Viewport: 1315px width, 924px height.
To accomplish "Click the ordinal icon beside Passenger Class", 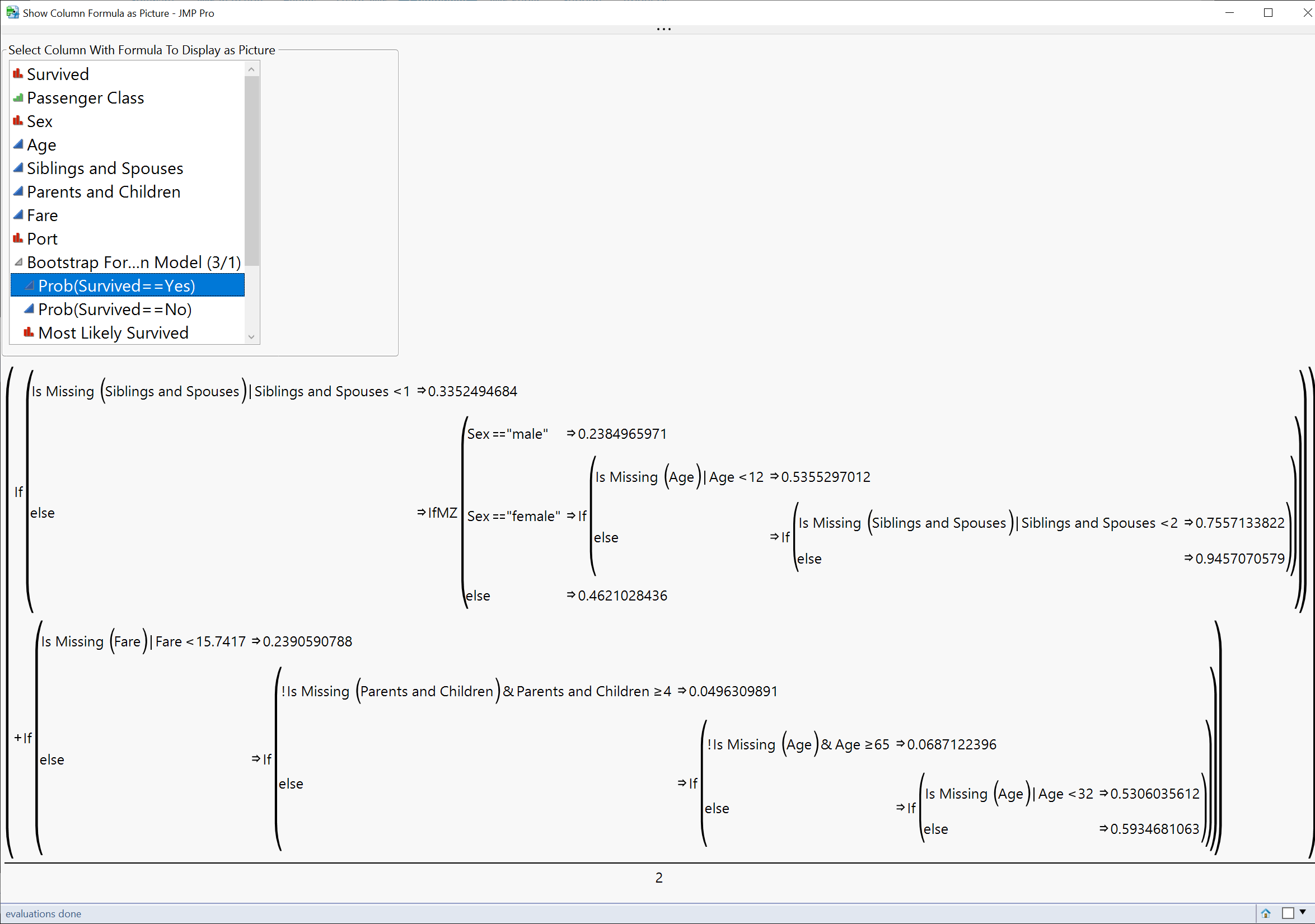I will pyautogui.click(x=18, y=98).
